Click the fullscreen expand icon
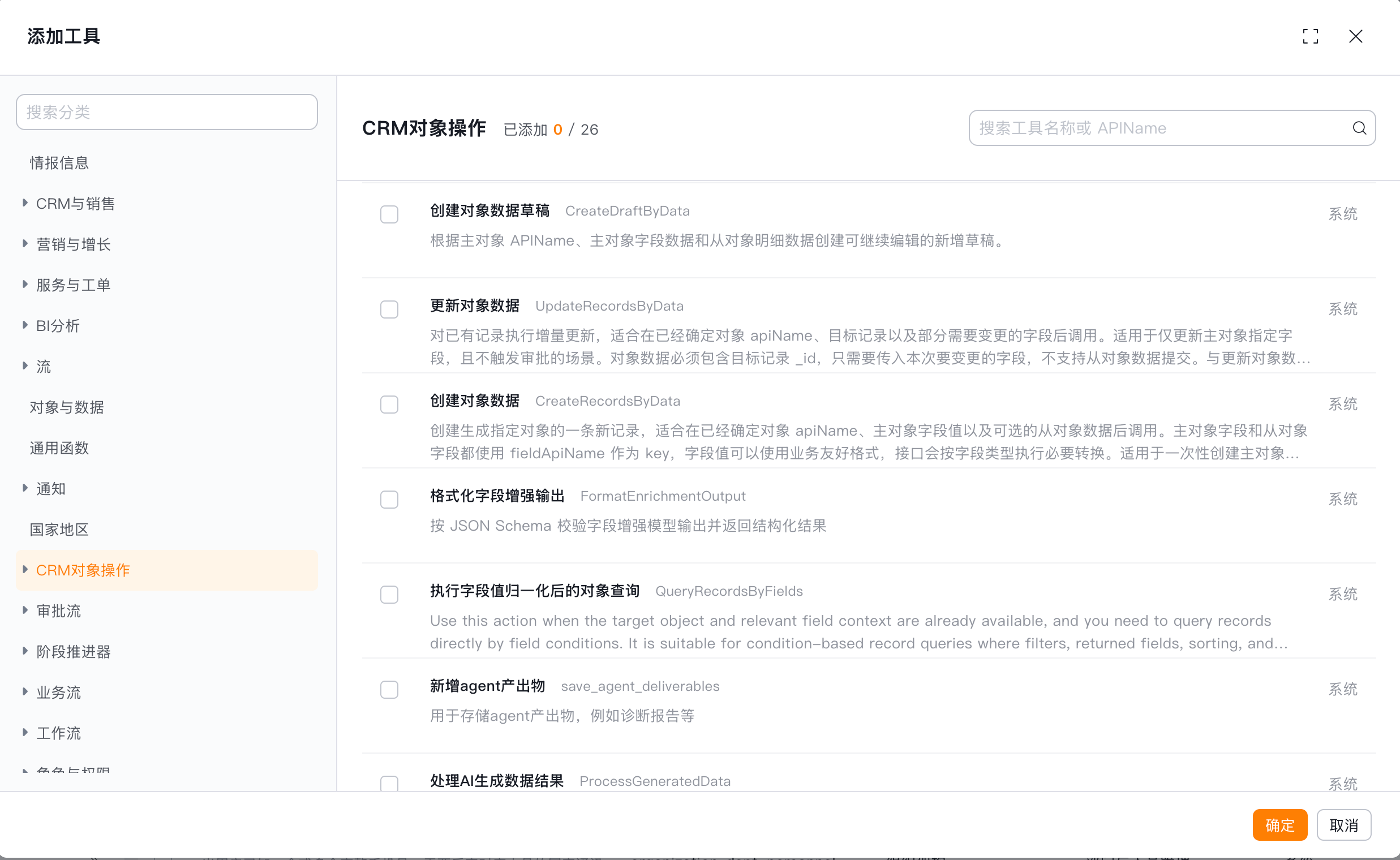Viewport: 1400px width, 860px height. coord(1310,36)
